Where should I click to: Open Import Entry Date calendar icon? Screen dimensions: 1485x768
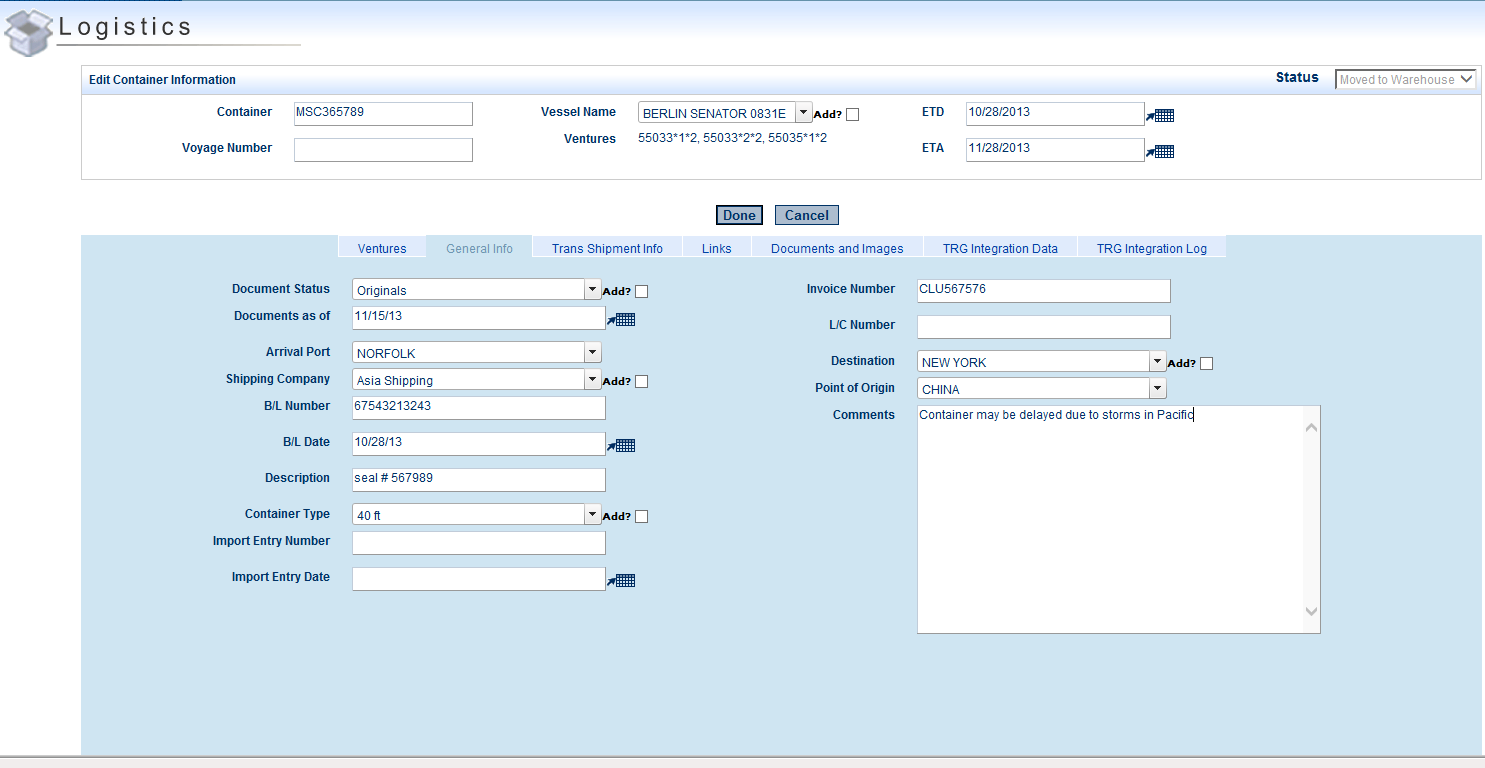click(x=621, y=581)
